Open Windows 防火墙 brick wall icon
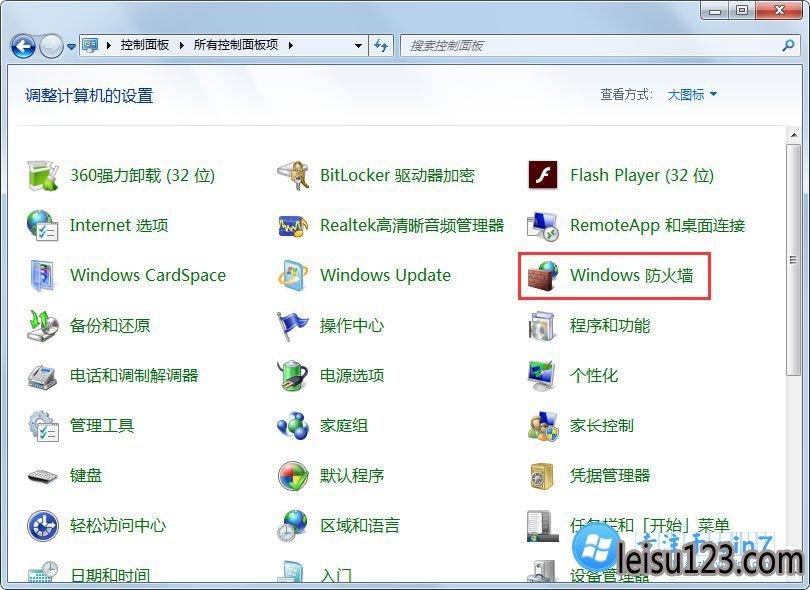 pyautogui.click(x=543, y=275)
